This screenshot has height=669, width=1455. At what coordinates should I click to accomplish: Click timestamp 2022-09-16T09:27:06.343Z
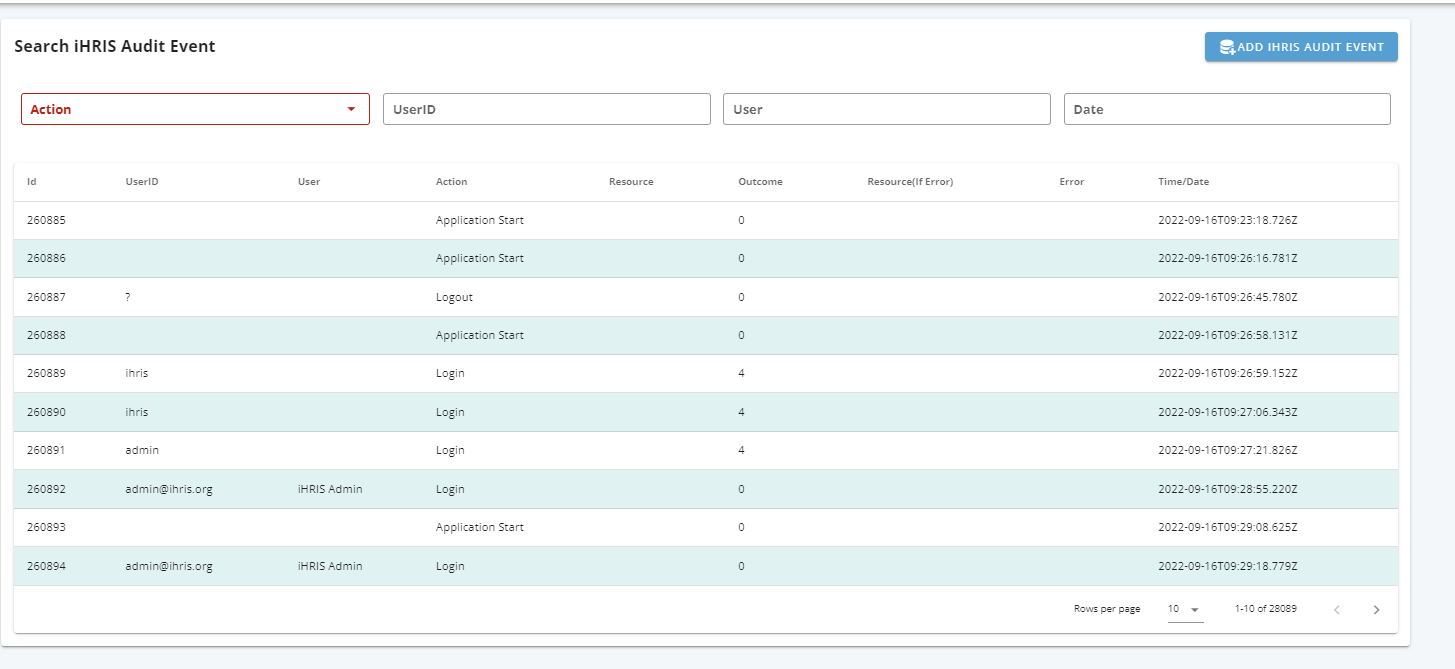pyautogui.click(x=1227, y=412)
